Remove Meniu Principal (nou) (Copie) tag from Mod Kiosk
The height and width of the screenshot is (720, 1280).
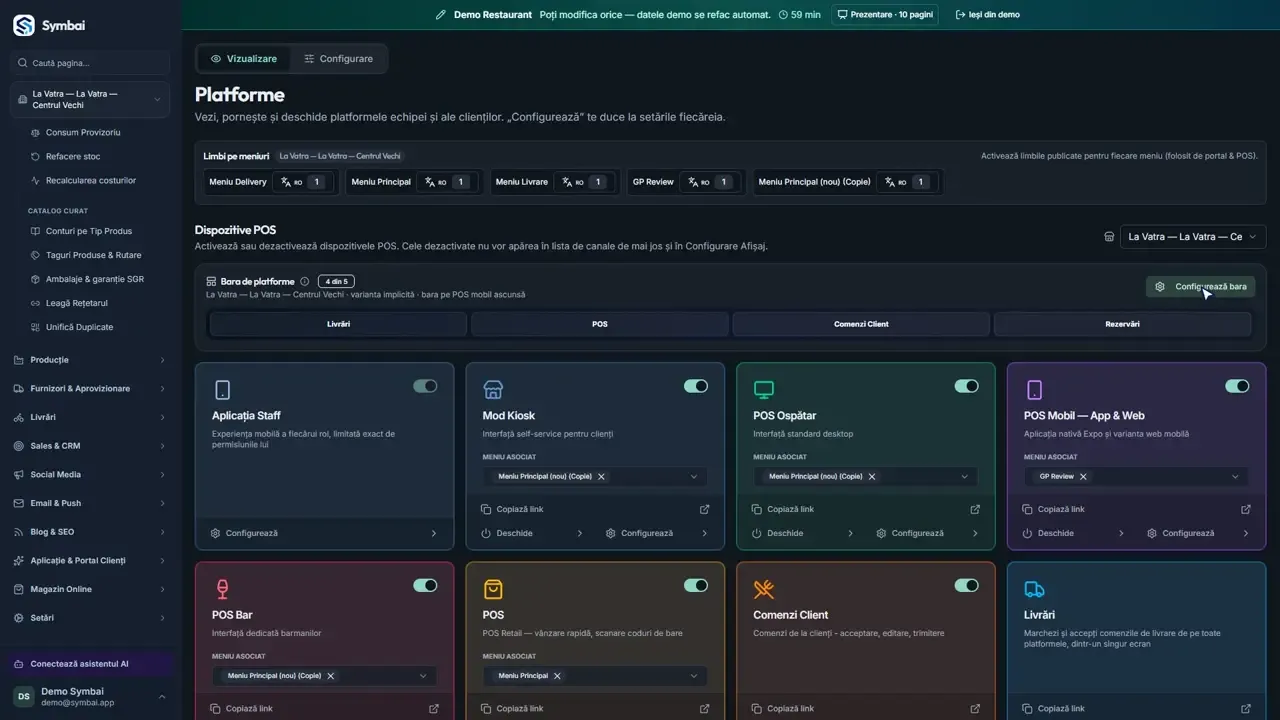[x=601, y=477]
